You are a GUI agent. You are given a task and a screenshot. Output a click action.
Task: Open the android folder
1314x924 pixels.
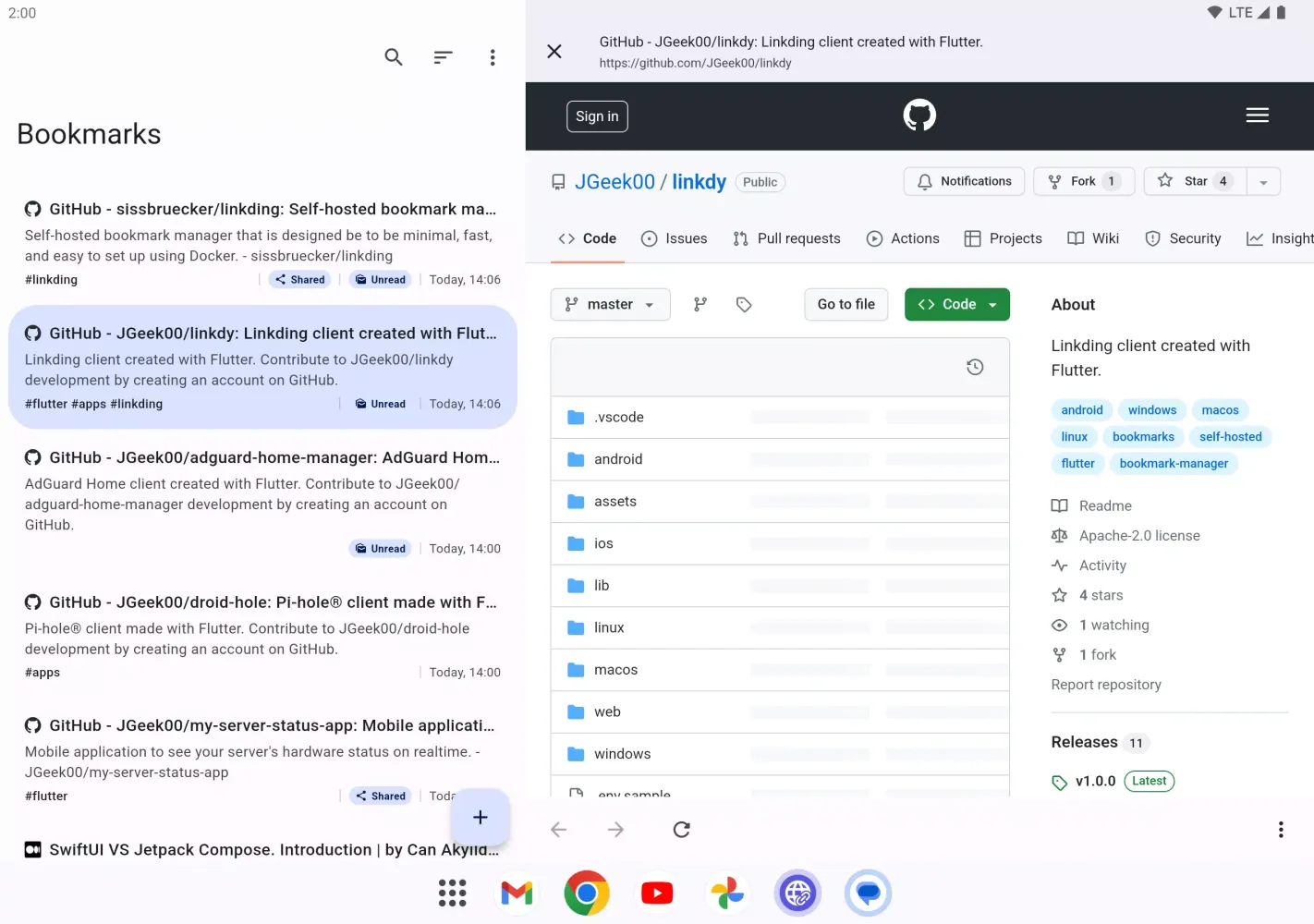tap(618, 459)
